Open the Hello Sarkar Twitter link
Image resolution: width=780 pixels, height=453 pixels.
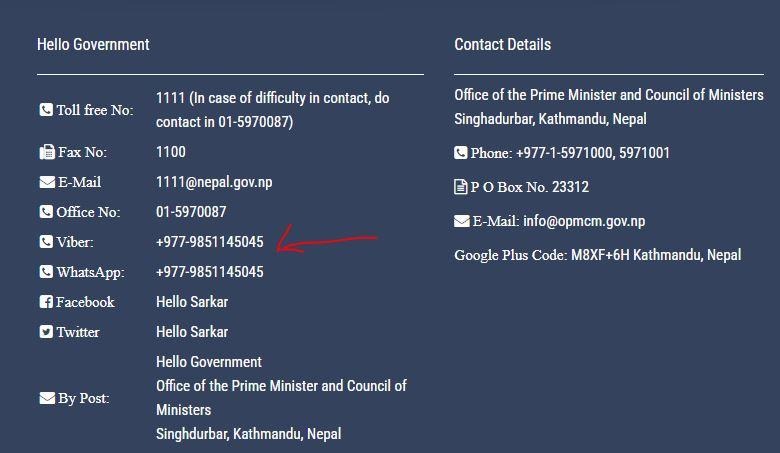click(x=192, y=332)
